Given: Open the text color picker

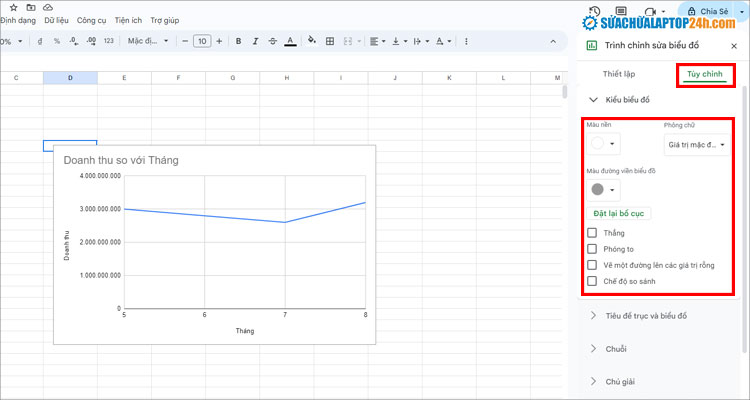Looking at the screenshot, I should pyautogui.click(x=290, y=41).
